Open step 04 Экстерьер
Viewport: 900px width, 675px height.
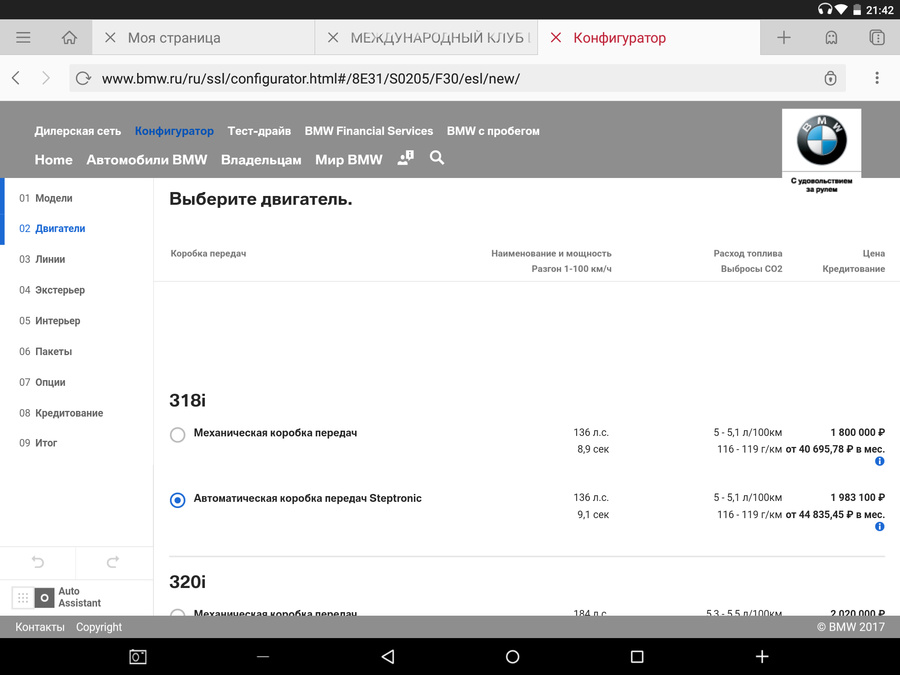52,290
